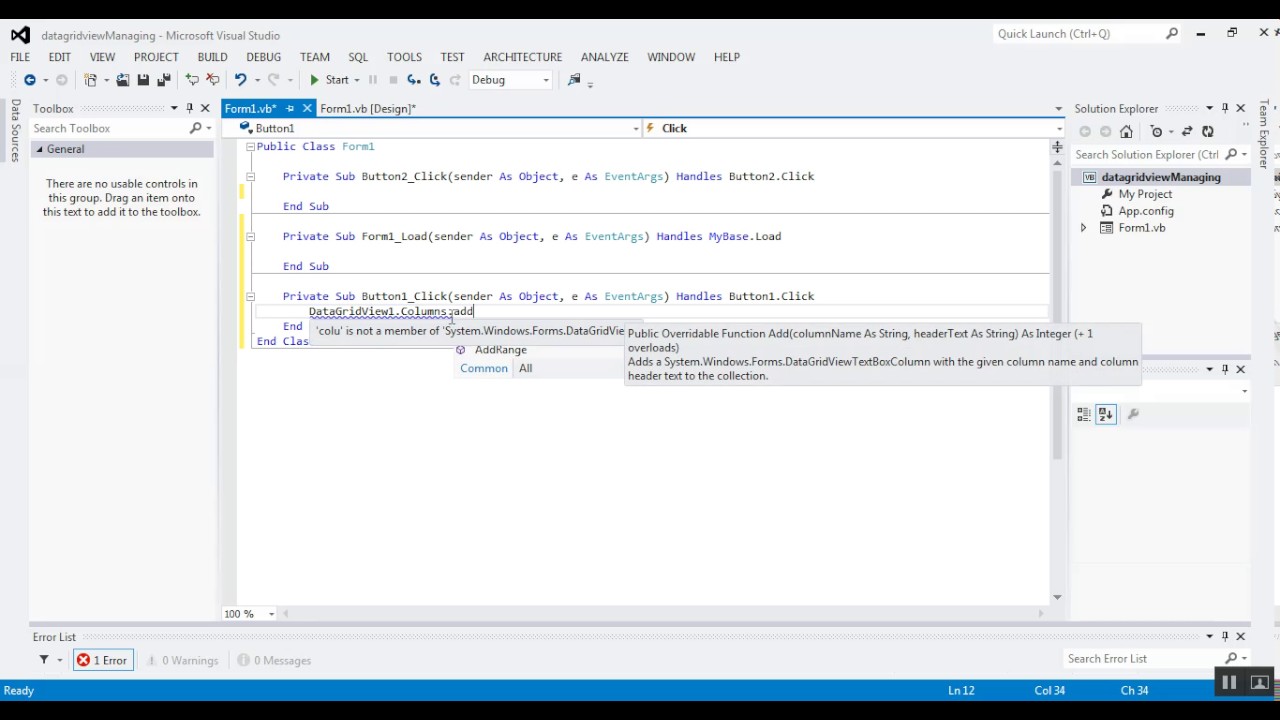Collapse the Public Class Form1 region
This screenshot has width=1280, height=720.
point(250,146)
